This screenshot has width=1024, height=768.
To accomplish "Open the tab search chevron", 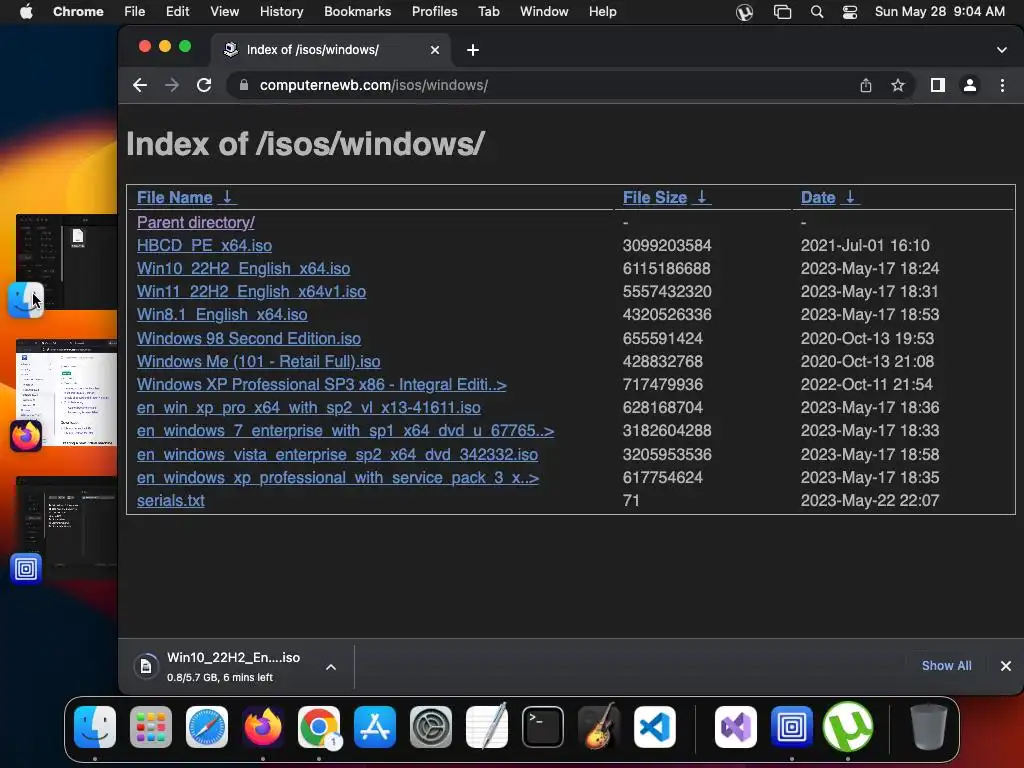I will tap(1002, 50).
